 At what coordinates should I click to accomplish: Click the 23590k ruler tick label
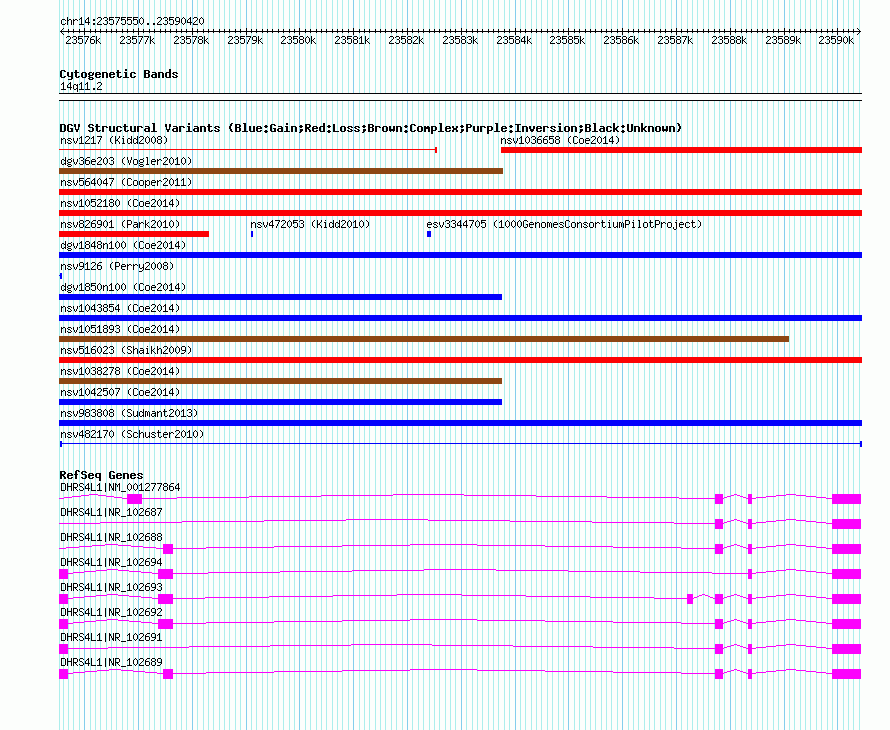click(836, 40)
